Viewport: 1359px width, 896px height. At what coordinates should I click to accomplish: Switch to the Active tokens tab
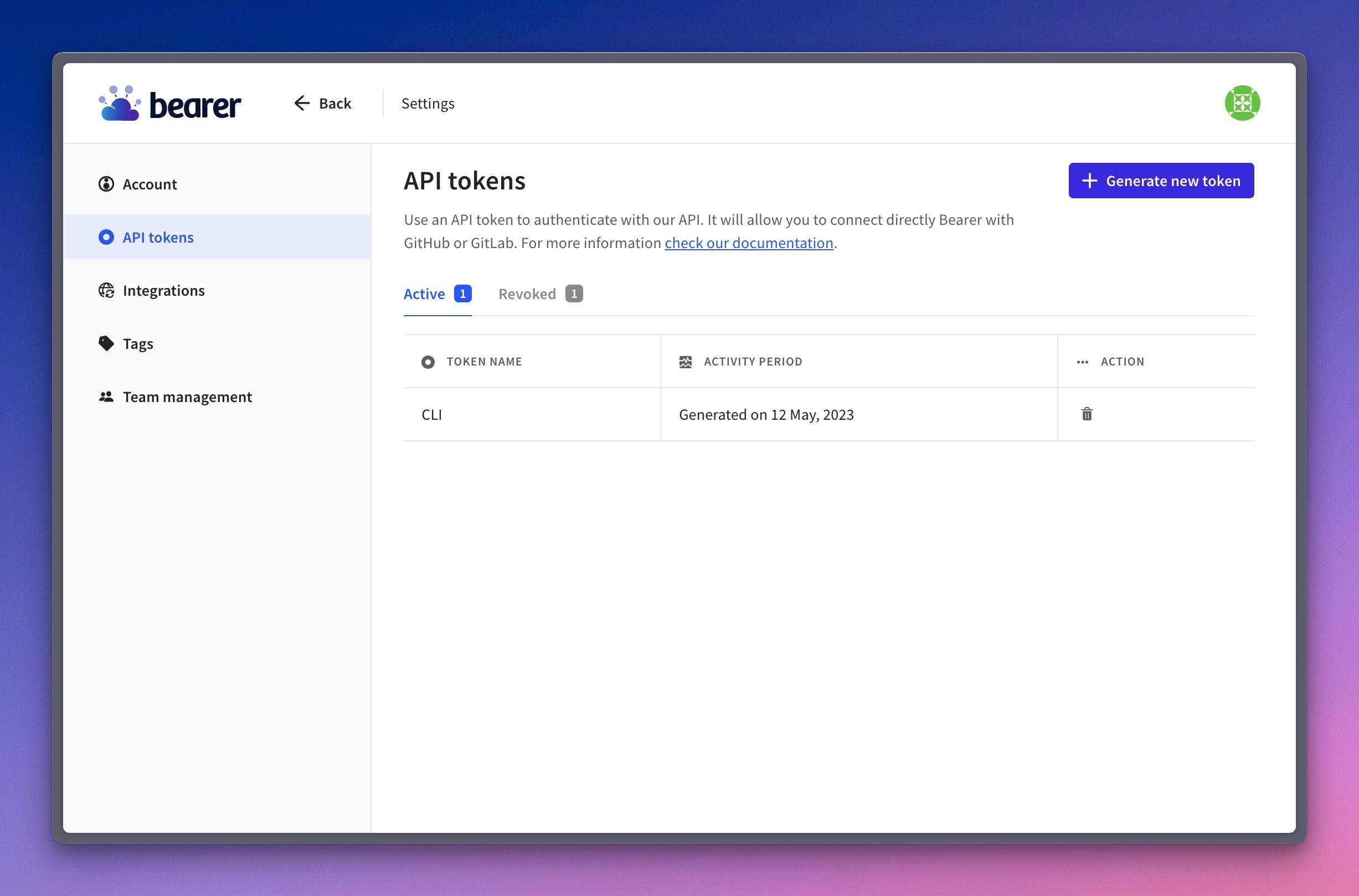437,293
